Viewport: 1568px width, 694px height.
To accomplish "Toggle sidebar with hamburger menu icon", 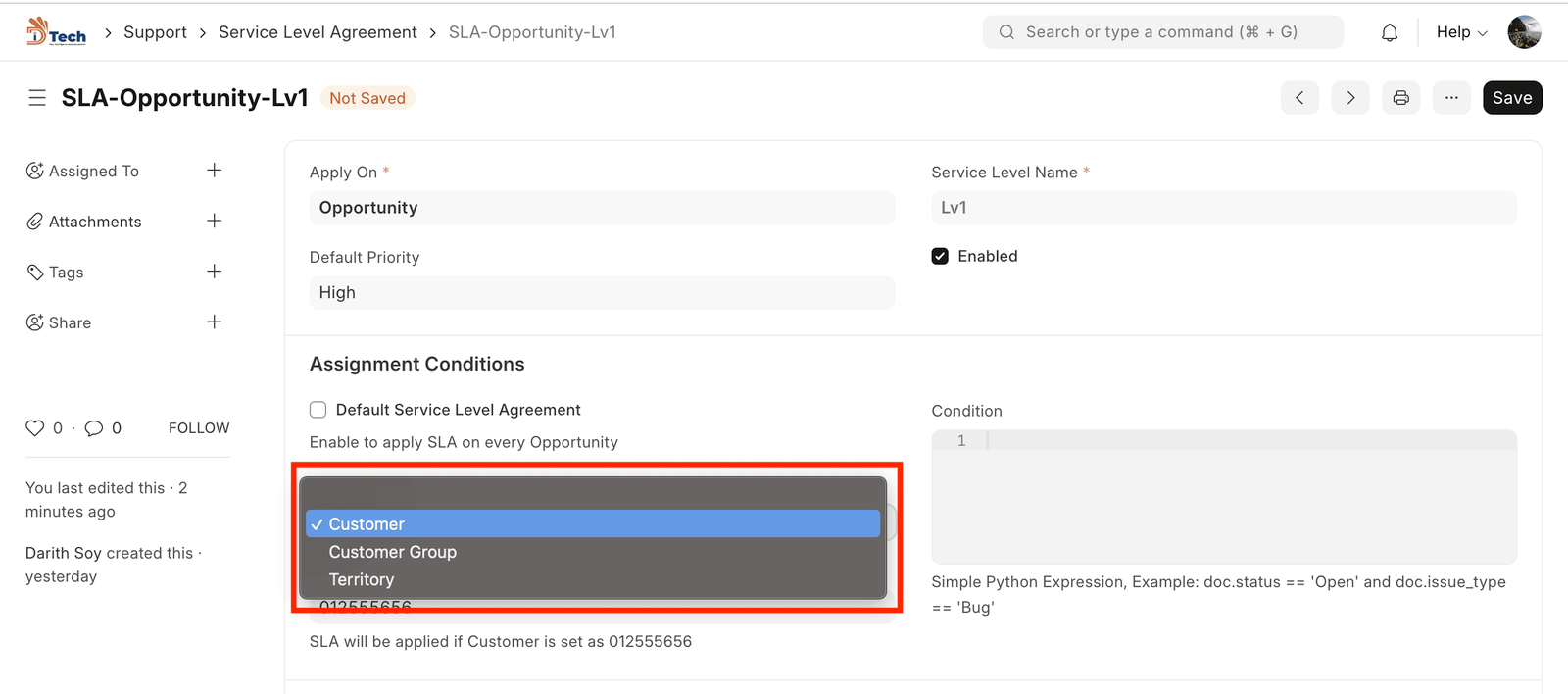I will (37, 98).
